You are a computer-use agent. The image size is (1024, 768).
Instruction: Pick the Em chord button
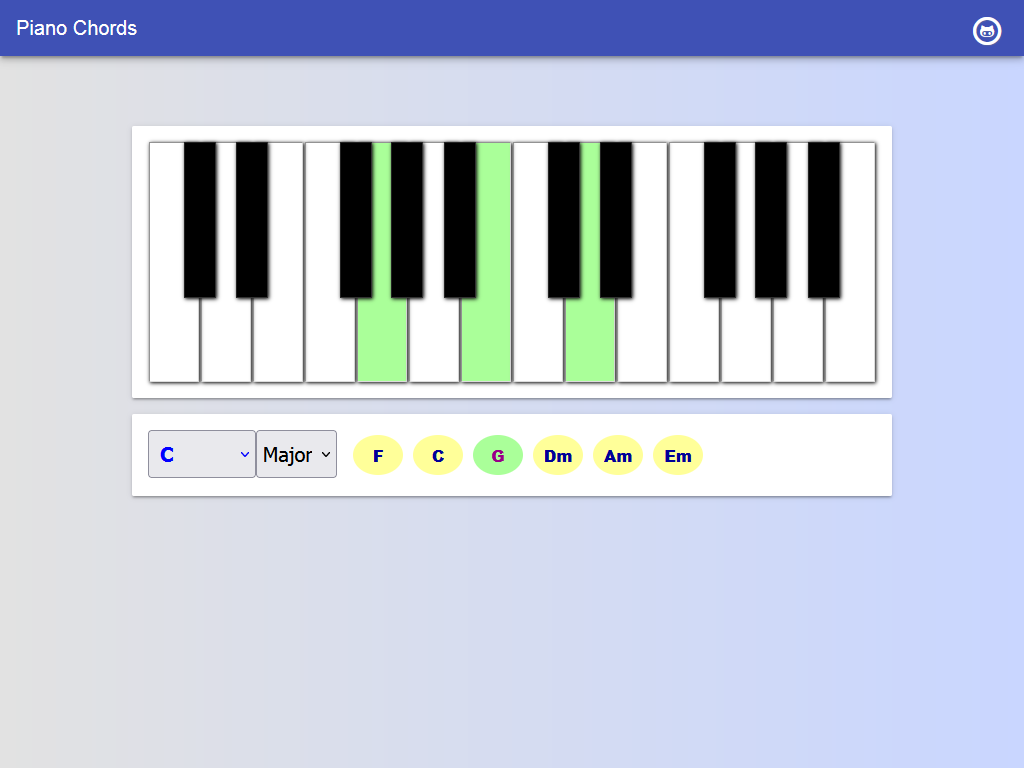(x=678, y=455)
